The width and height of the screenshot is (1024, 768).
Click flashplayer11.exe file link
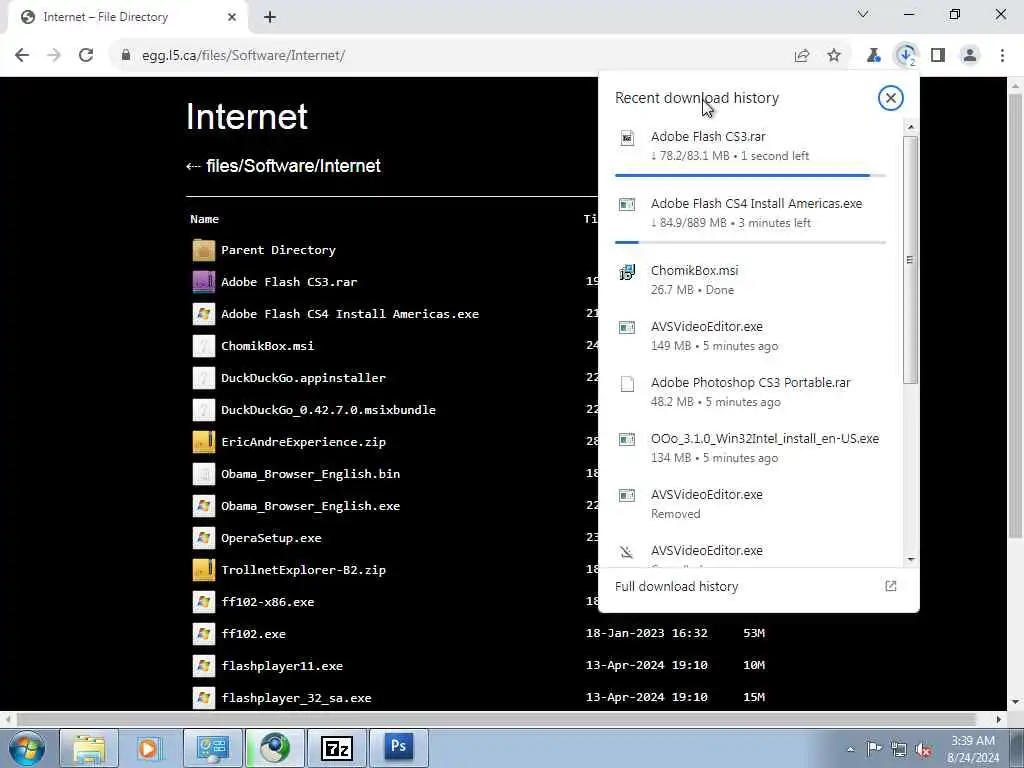pyautogui.click(x=281, y=666)
